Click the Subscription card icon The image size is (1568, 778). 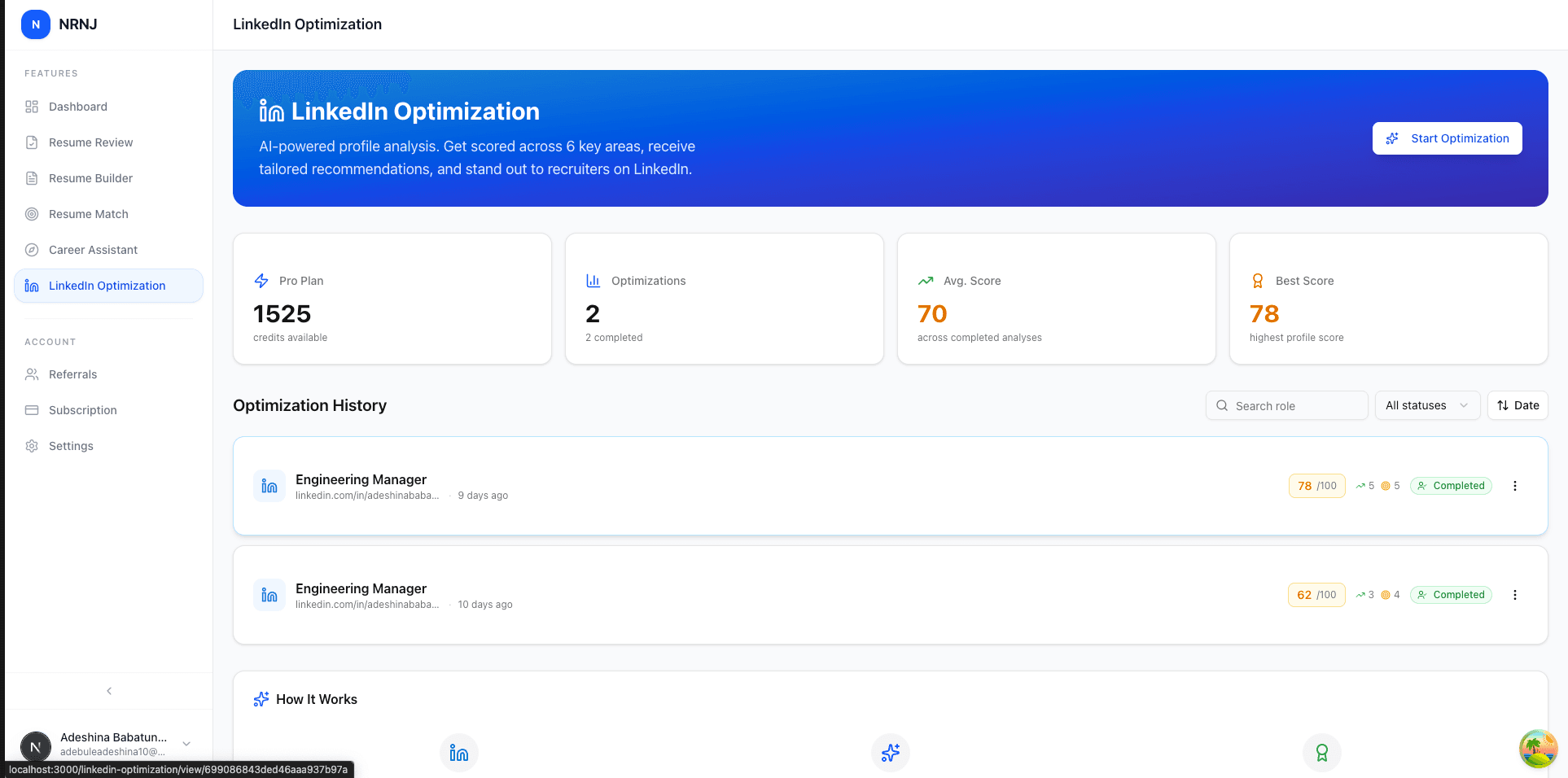click(32, 410)
